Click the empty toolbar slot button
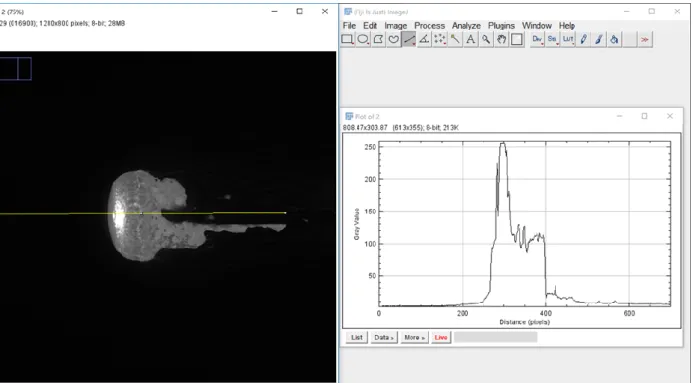This screenshot has height=383, width=693. coord(629,39)
